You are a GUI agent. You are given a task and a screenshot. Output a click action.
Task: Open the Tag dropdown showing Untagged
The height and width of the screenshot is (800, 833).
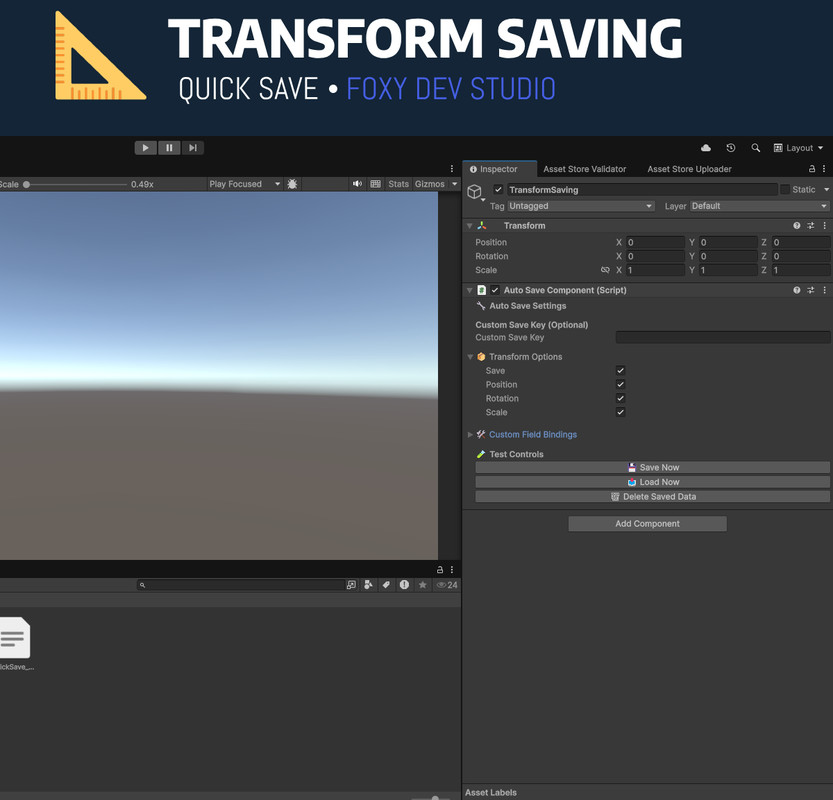point(580,206)
